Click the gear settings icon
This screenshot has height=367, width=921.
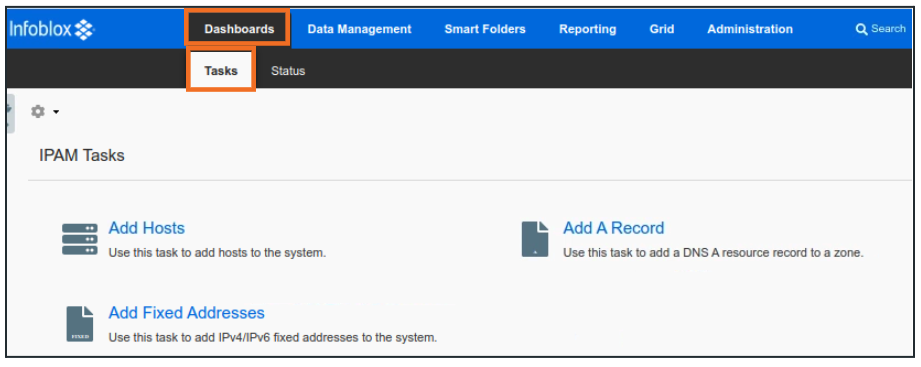(x=38, y=111)
